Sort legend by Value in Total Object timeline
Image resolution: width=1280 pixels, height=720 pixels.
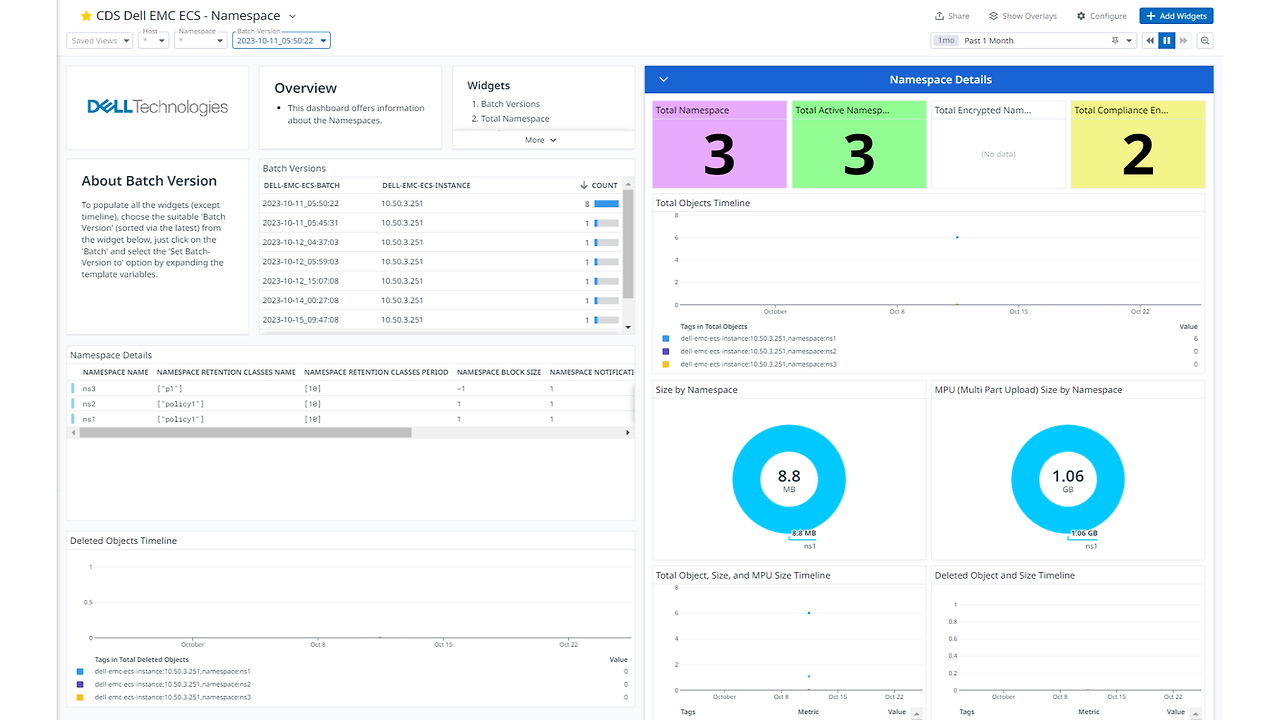click(897, 712)
